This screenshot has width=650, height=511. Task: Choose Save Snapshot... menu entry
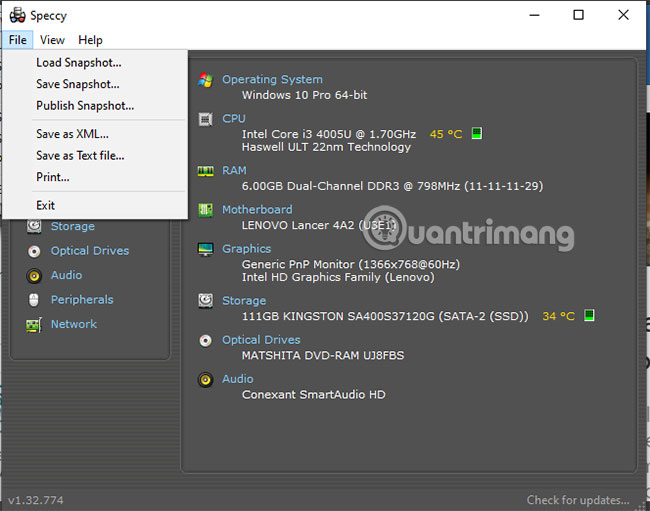point(78,84)
